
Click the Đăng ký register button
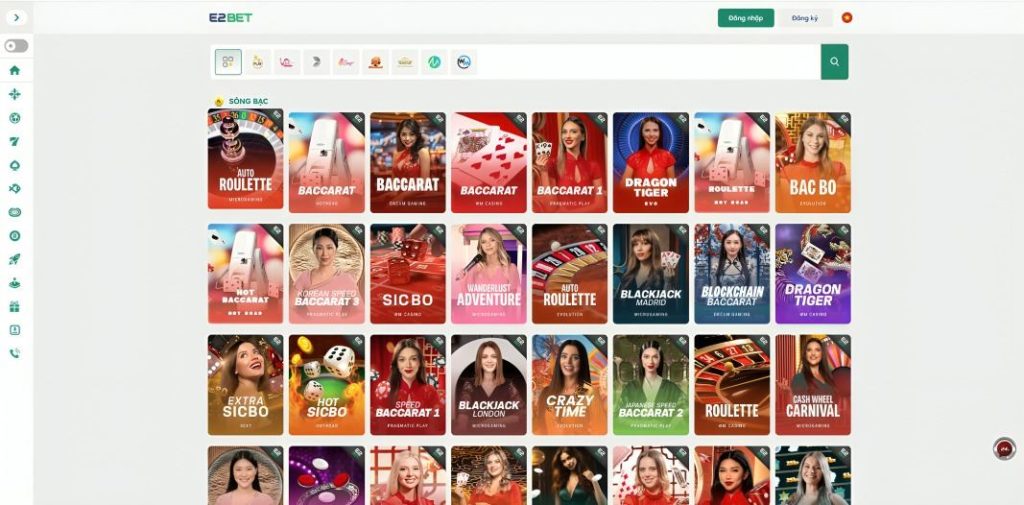tap(805, 18)
